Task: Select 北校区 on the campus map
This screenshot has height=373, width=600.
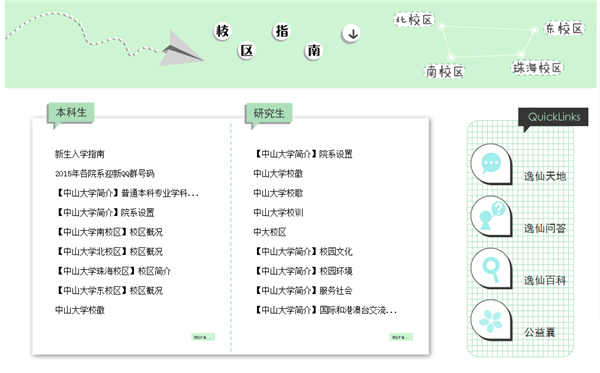Action: 414,20
